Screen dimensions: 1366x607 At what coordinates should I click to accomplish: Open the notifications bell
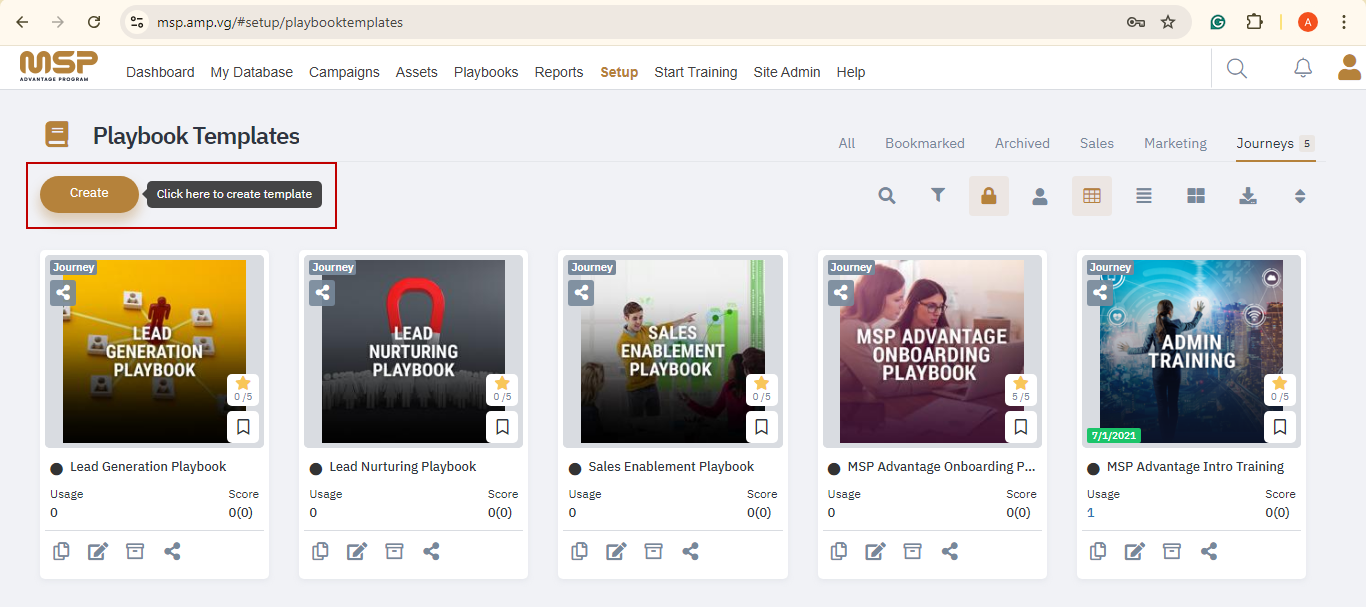click(x=1303, y=68)
